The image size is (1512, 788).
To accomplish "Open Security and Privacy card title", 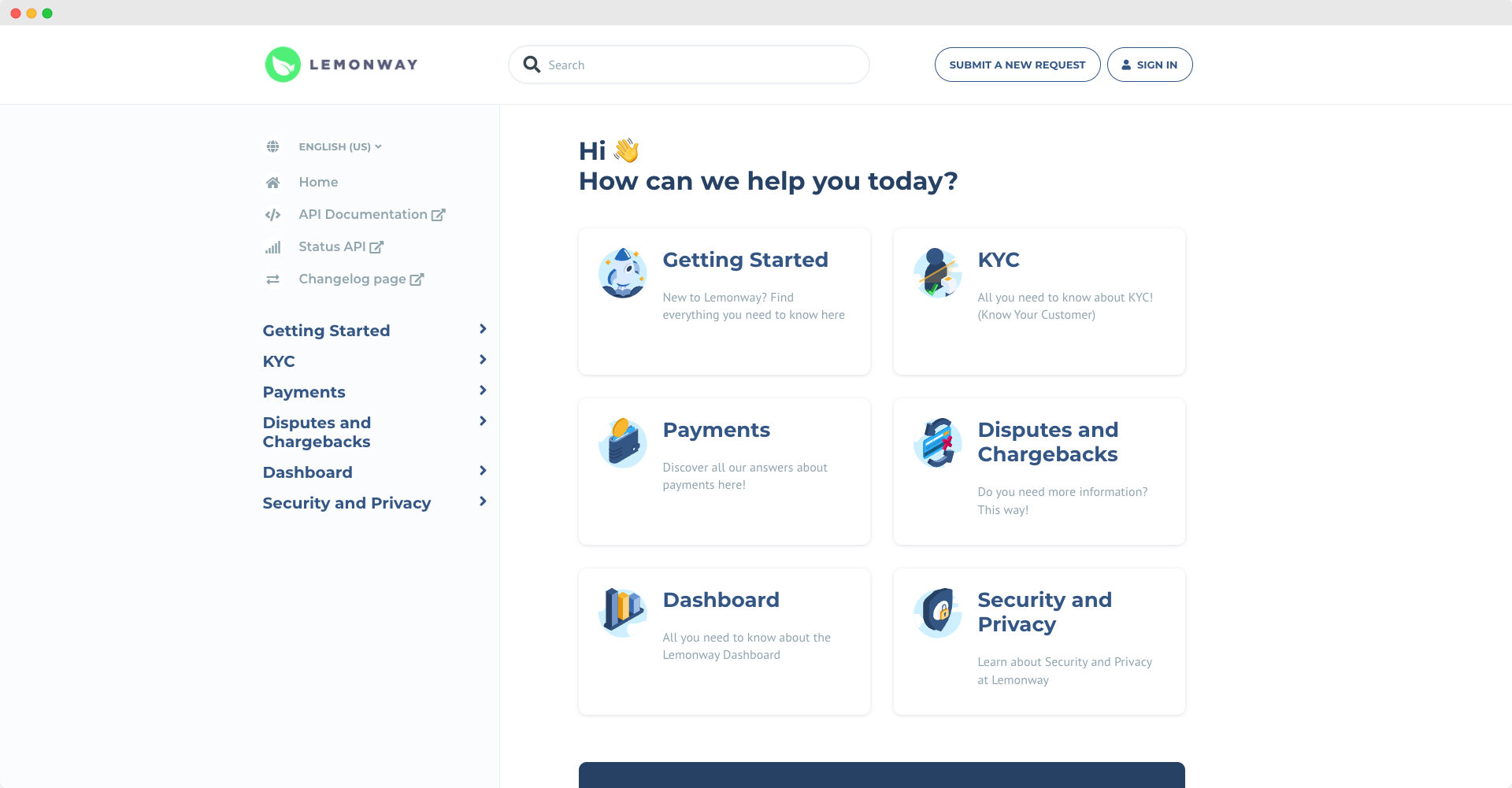I will pyautogui.click(x=1045, y=612).
